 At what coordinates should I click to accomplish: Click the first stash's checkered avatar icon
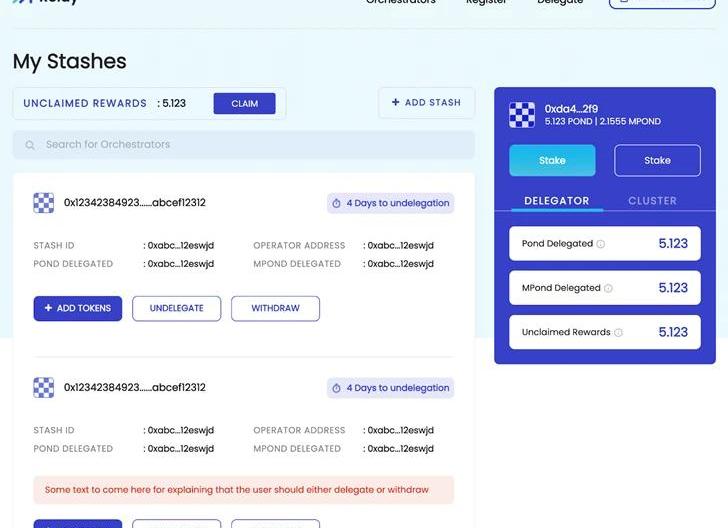coord(43,203)
